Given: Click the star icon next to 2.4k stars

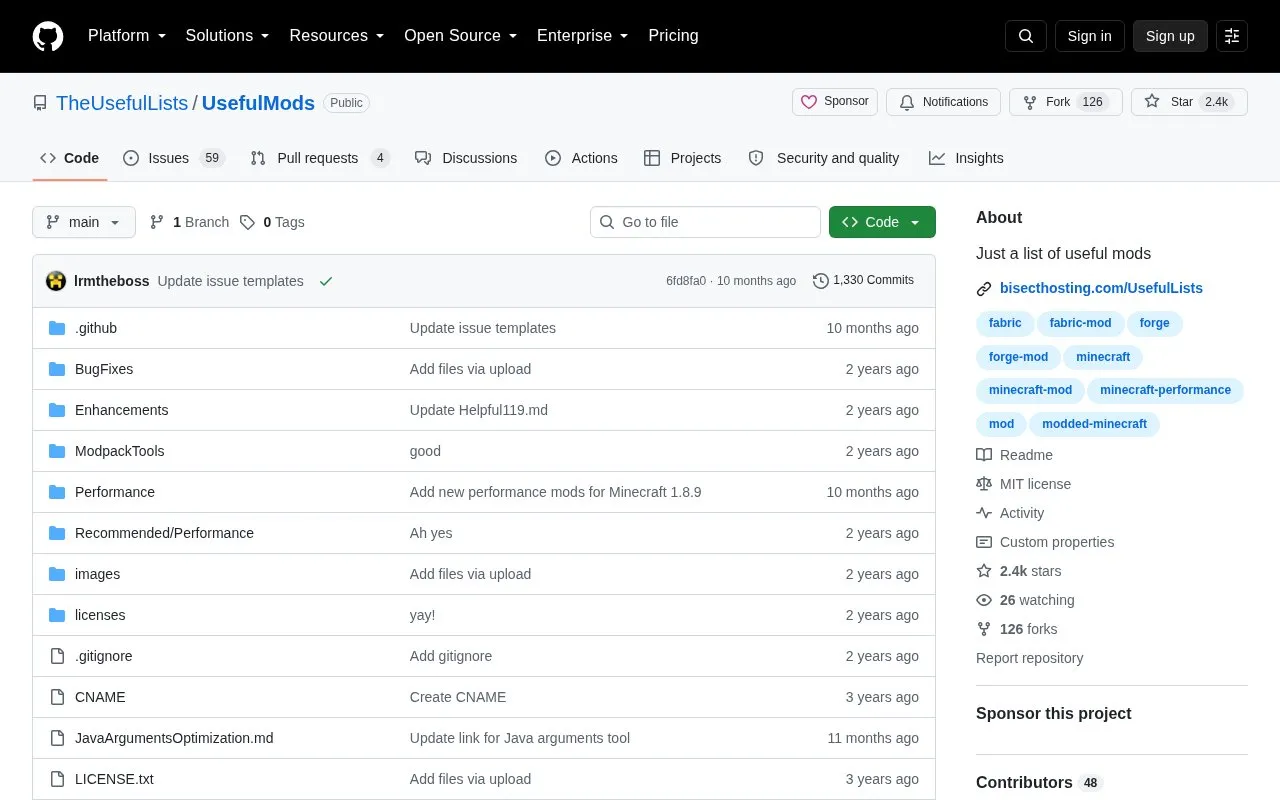Looking at the screenshot, I should pos(984,571).
